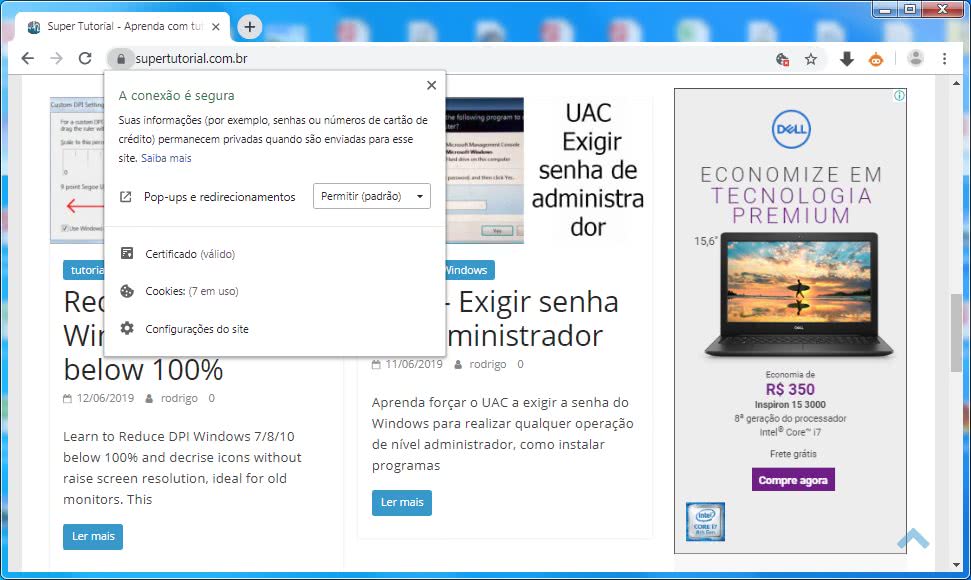Click author rodrigo under DPI article
Screen dimensions: 971x580
tap(179, 398)
